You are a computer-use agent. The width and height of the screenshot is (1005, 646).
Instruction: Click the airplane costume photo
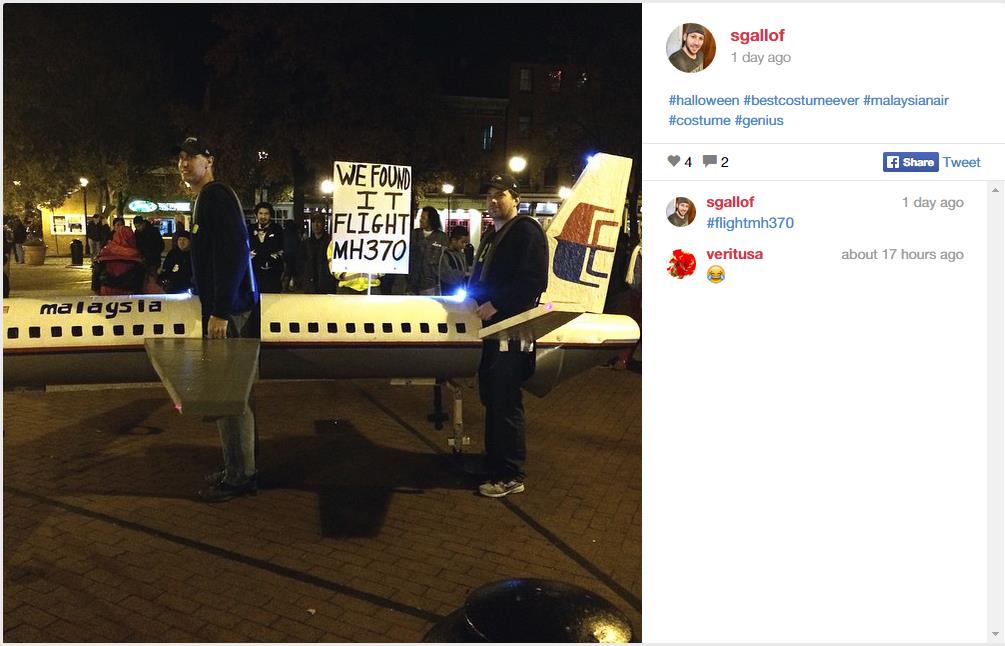coord(322,322)
